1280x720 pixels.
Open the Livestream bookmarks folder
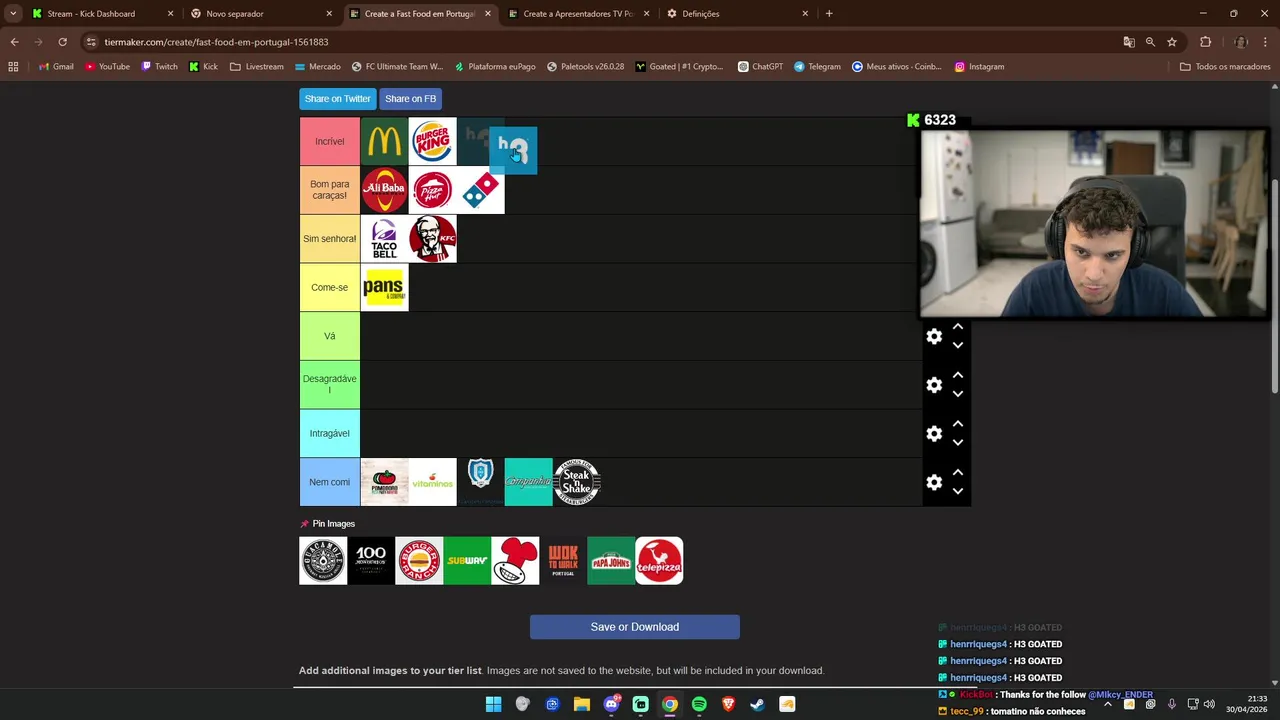[x=257, y=67]
